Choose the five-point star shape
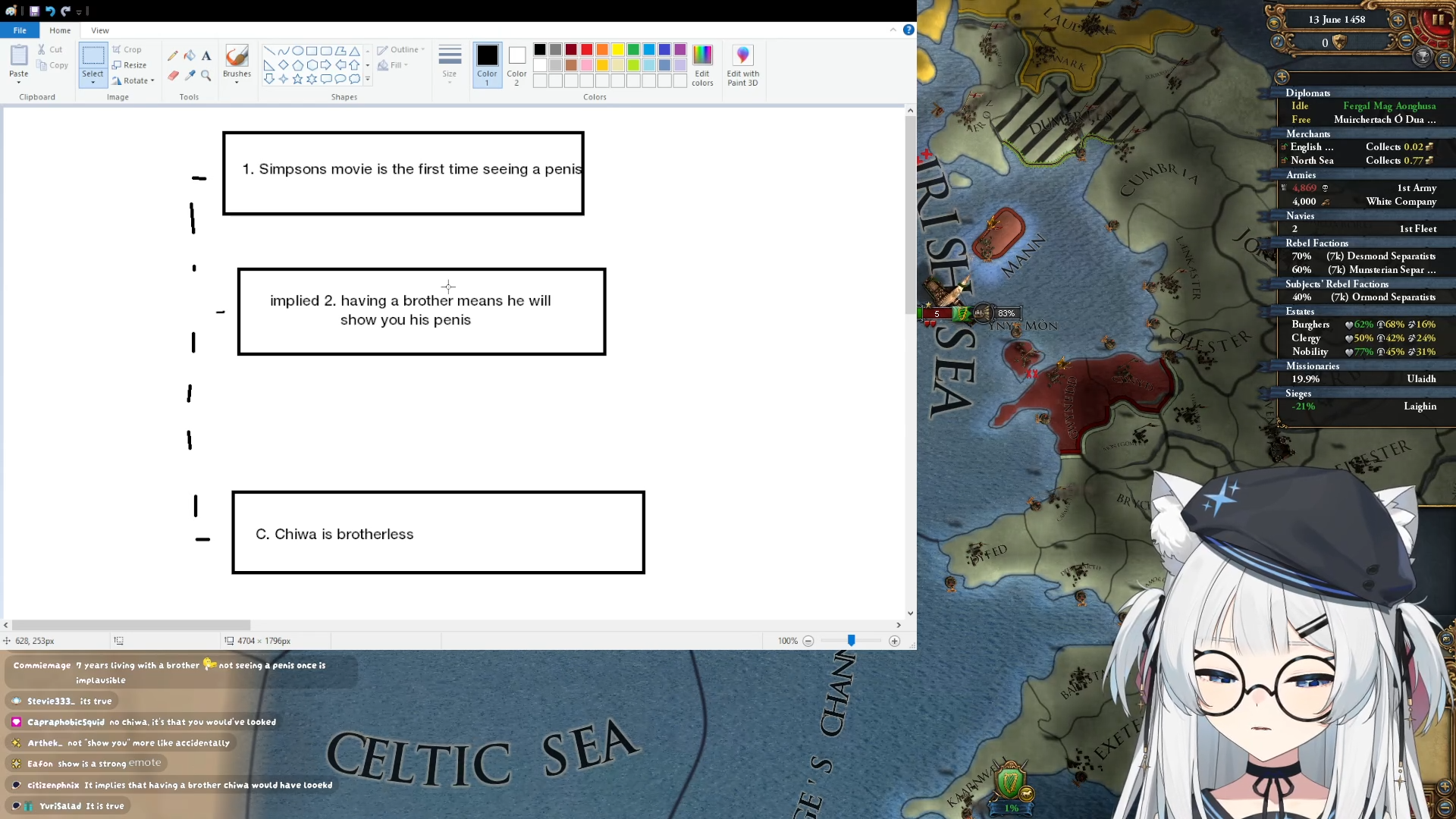 [297, 79]
